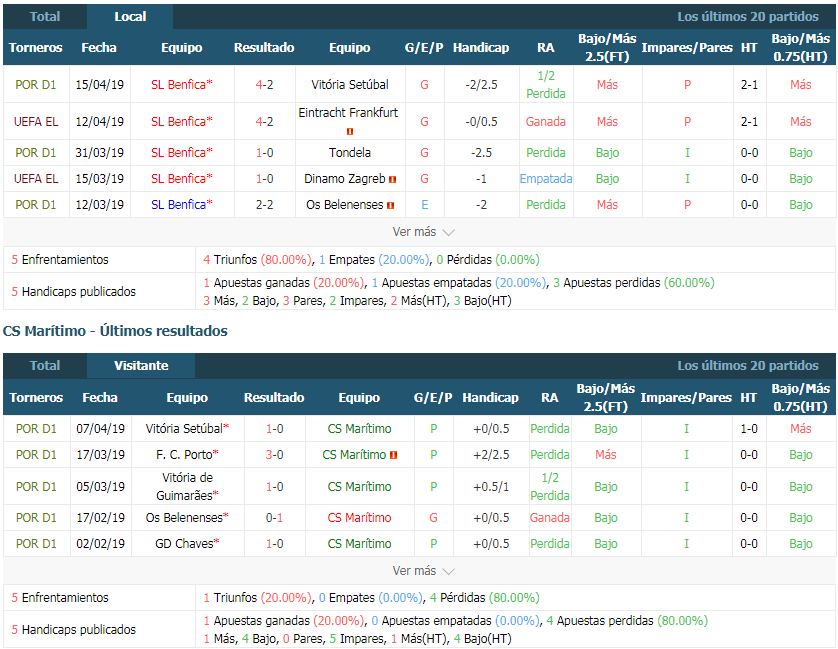Click the 1-0 half-time score on 07/04/19
The width and height of the screenshot is (838, 649).
click(748, 429)
